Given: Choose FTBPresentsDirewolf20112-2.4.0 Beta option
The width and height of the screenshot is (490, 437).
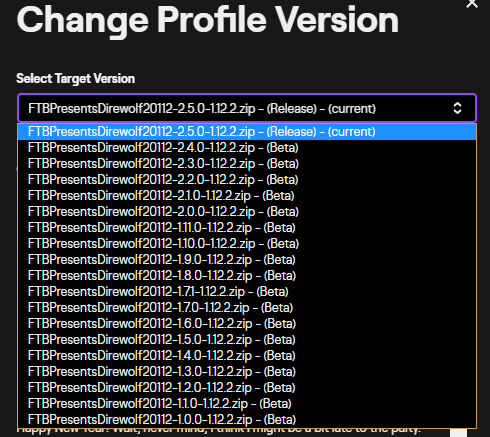Looking at the screenshot, I should point(247,148).
